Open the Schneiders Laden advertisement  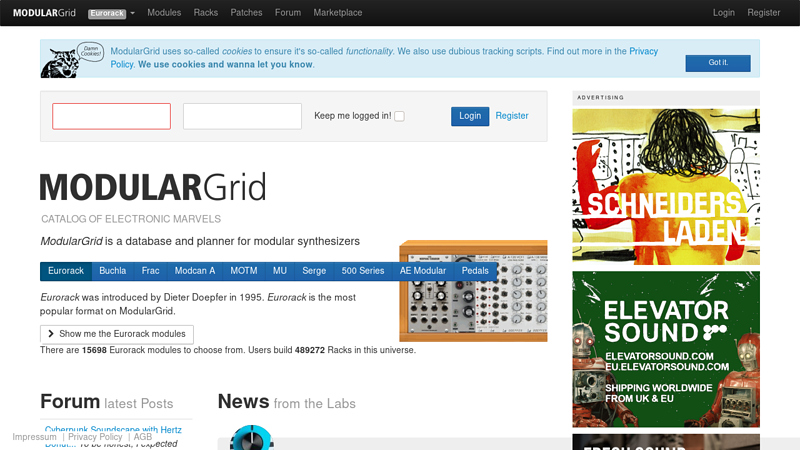pyautogui.click(x=666, y=187)
